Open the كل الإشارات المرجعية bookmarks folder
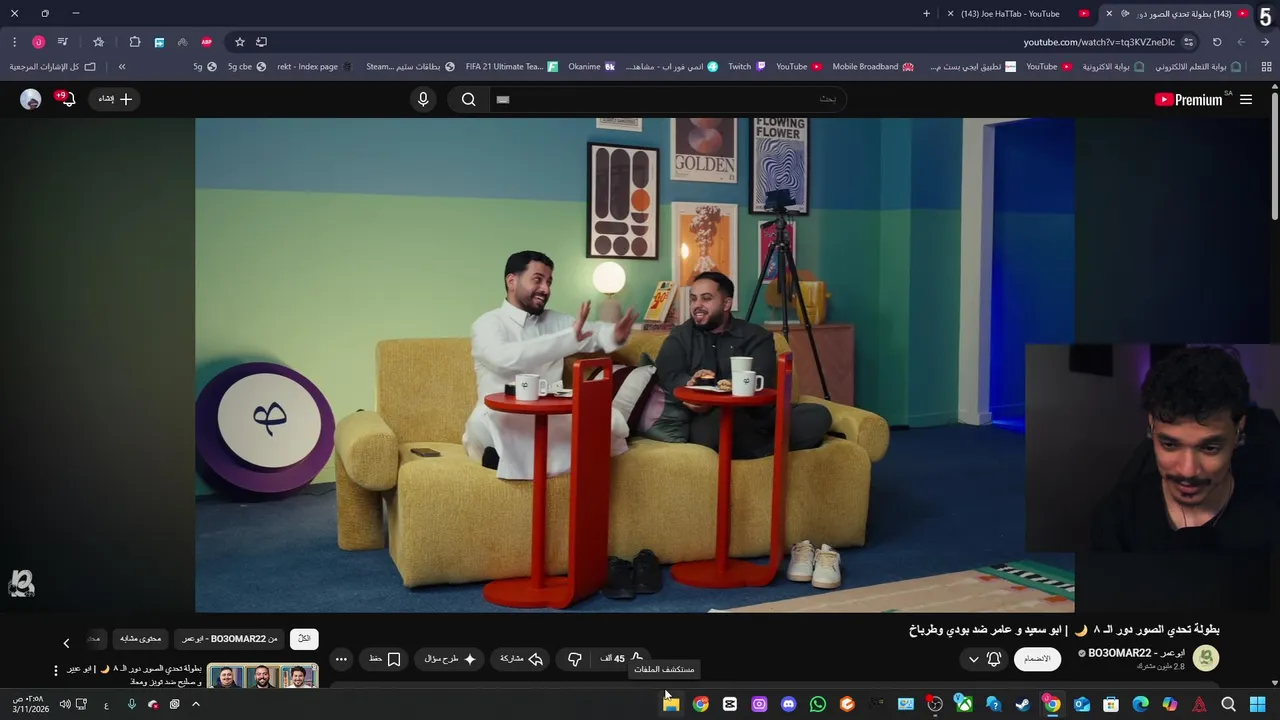 (52, 67)
